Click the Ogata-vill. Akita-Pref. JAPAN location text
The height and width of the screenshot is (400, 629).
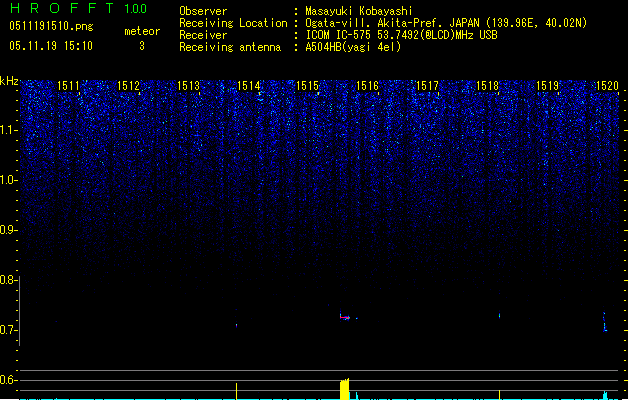(446, 23)
